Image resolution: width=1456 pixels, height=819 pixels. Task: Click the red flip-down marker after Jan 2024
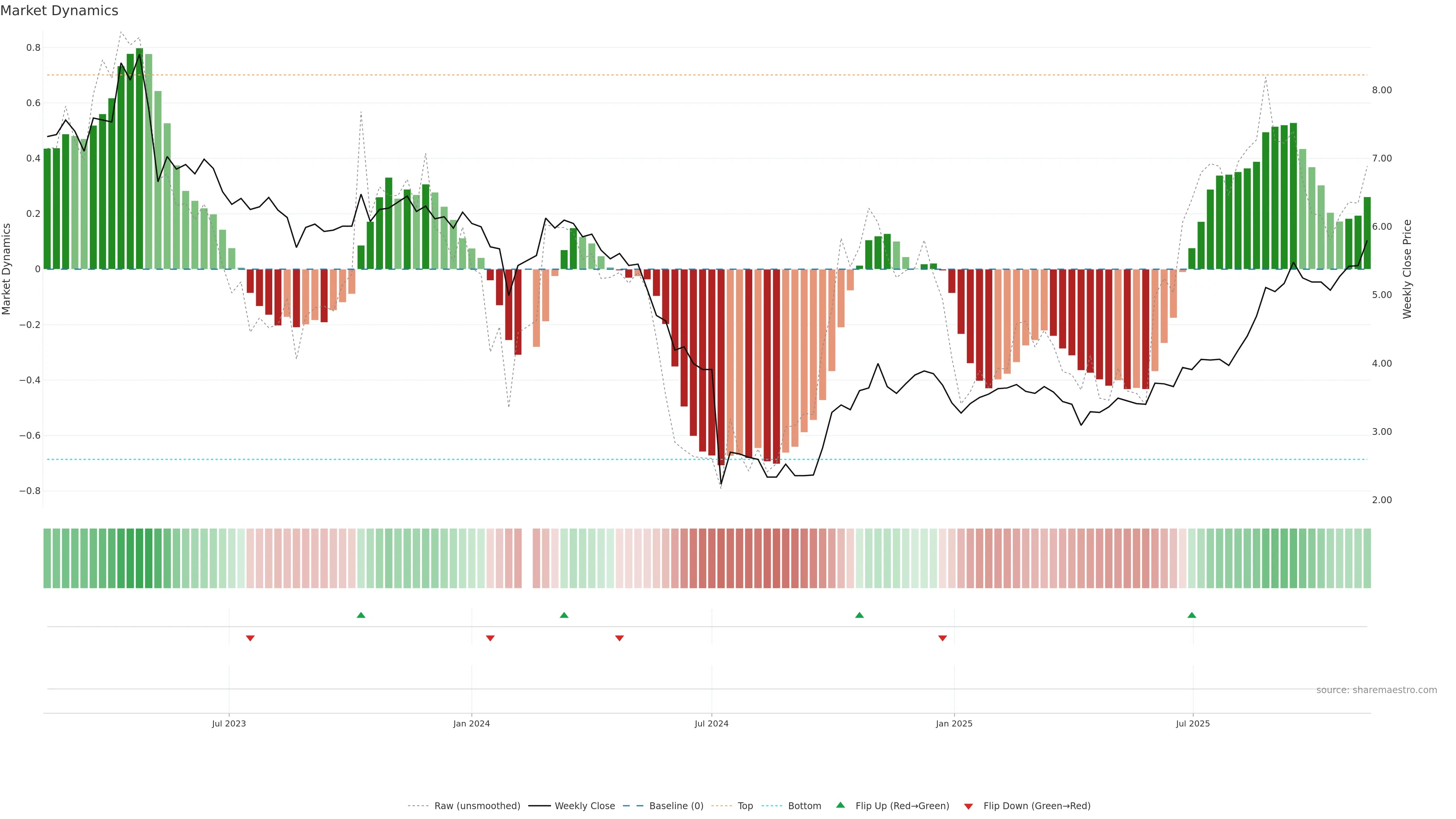490,638
